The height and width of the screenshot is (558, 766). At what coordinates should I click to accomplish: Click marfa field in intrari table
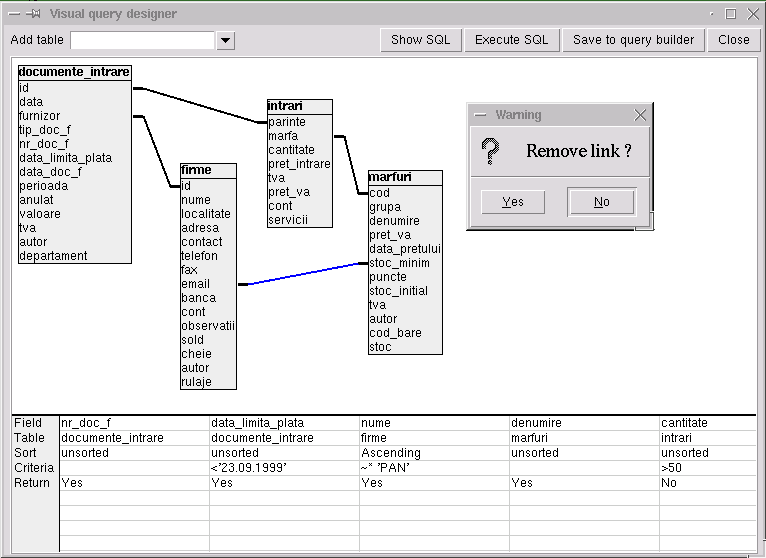tap(283, 136)
